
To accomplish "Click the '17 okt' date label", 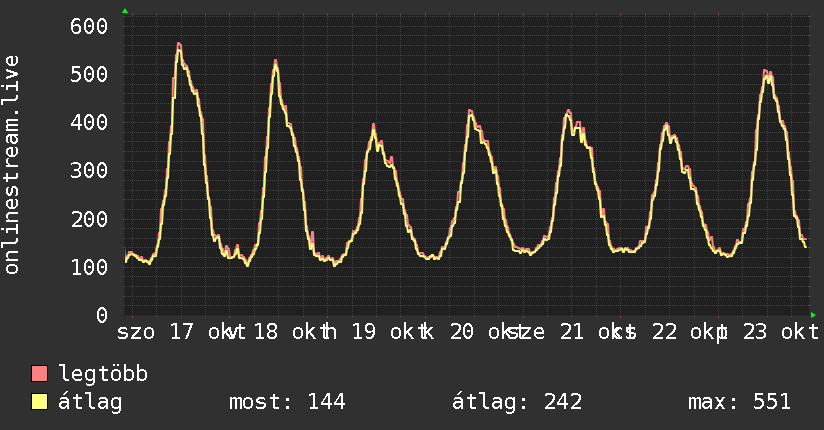I will [202, 332].
